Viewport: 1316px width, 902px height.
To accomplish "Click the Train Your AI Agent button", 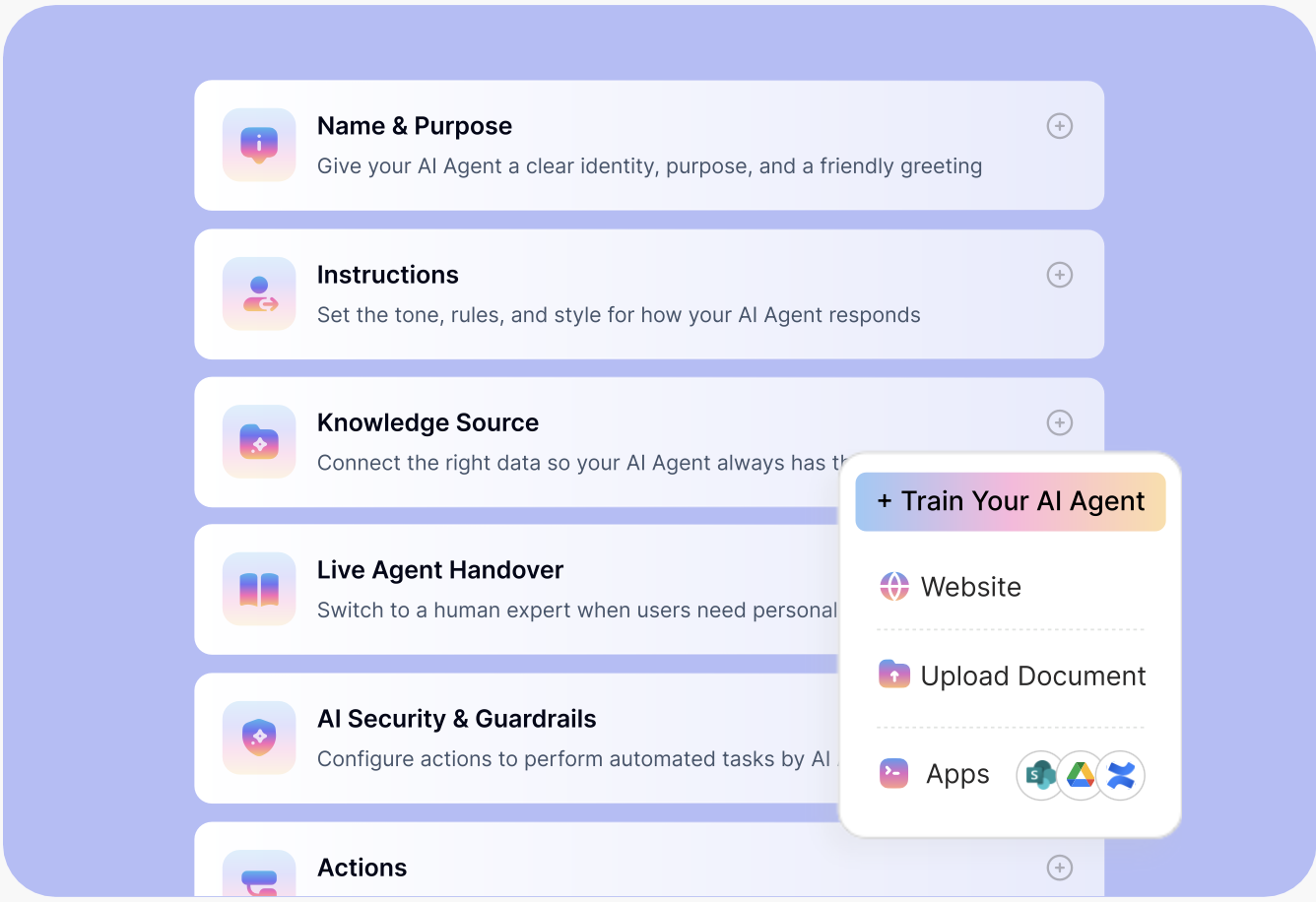I will point(1011,501).
